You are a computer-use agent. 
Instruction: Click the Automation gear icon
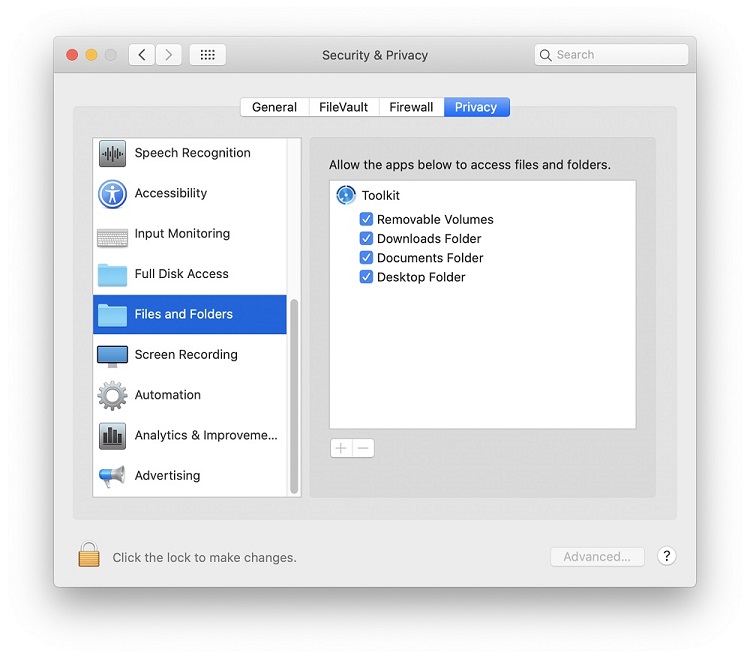[x=112, y=395]
